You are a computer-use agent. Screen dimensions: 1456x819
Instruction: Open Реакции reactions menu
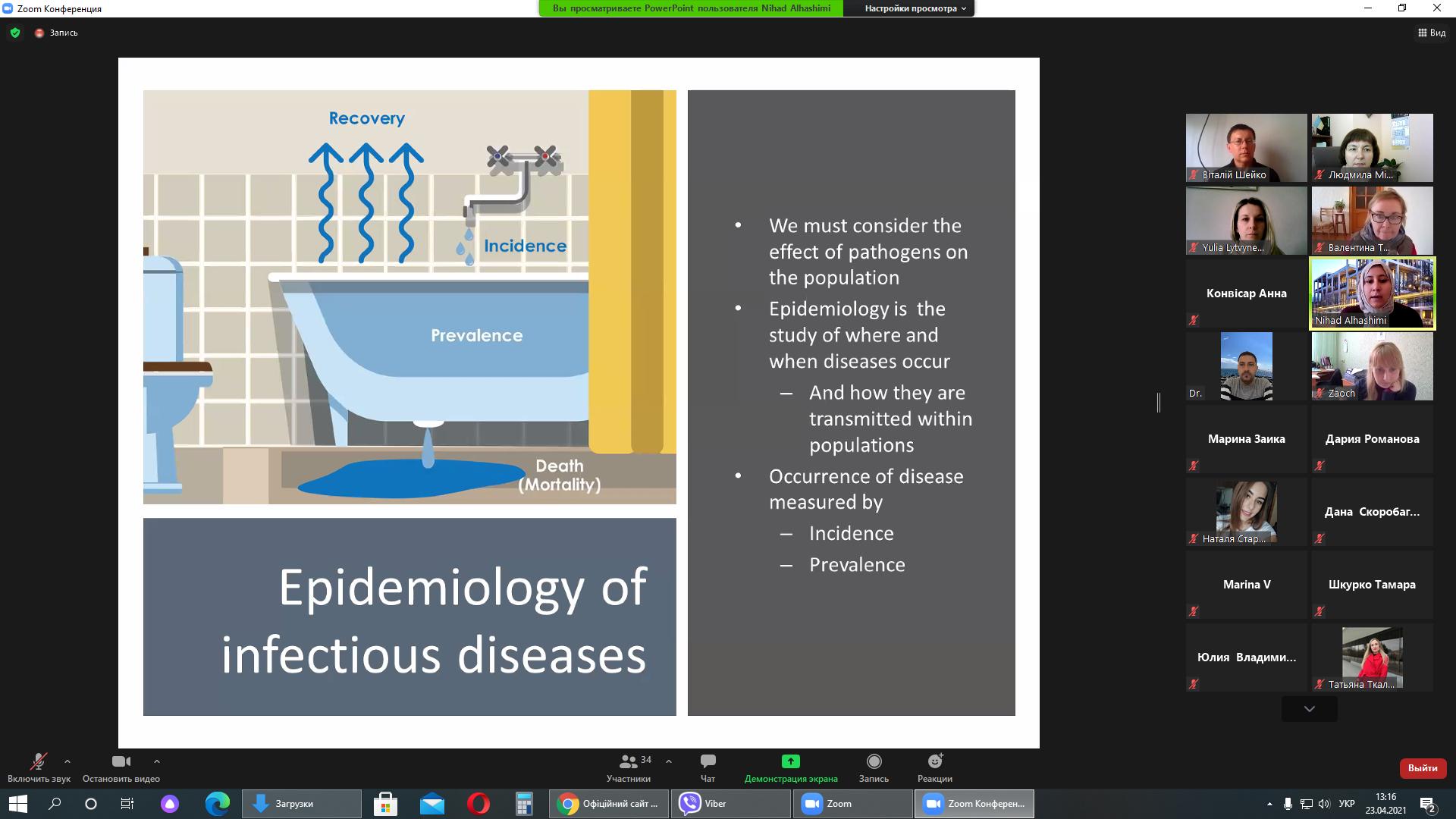coord(935,767)
